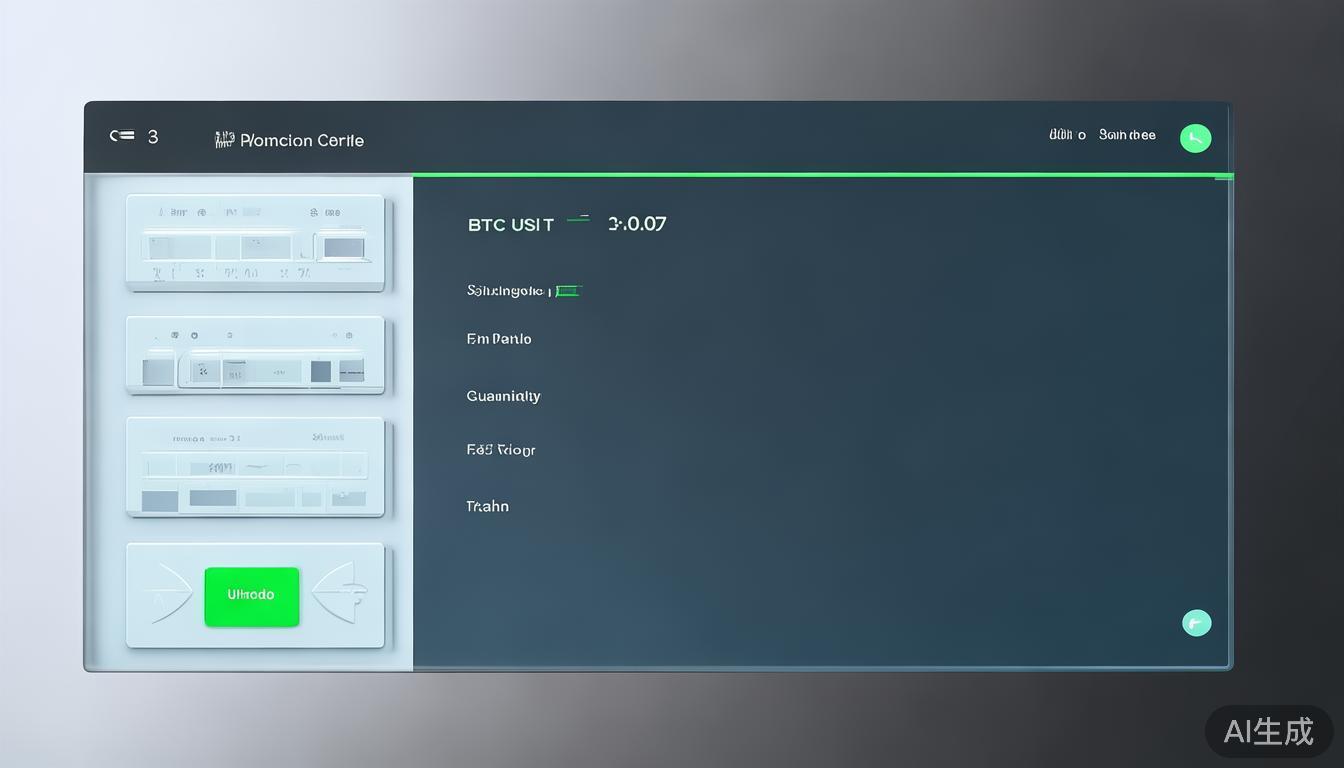1344x768 pixels.
Task: Expand the Em Panlo option row
Action: tap(498, 339)
